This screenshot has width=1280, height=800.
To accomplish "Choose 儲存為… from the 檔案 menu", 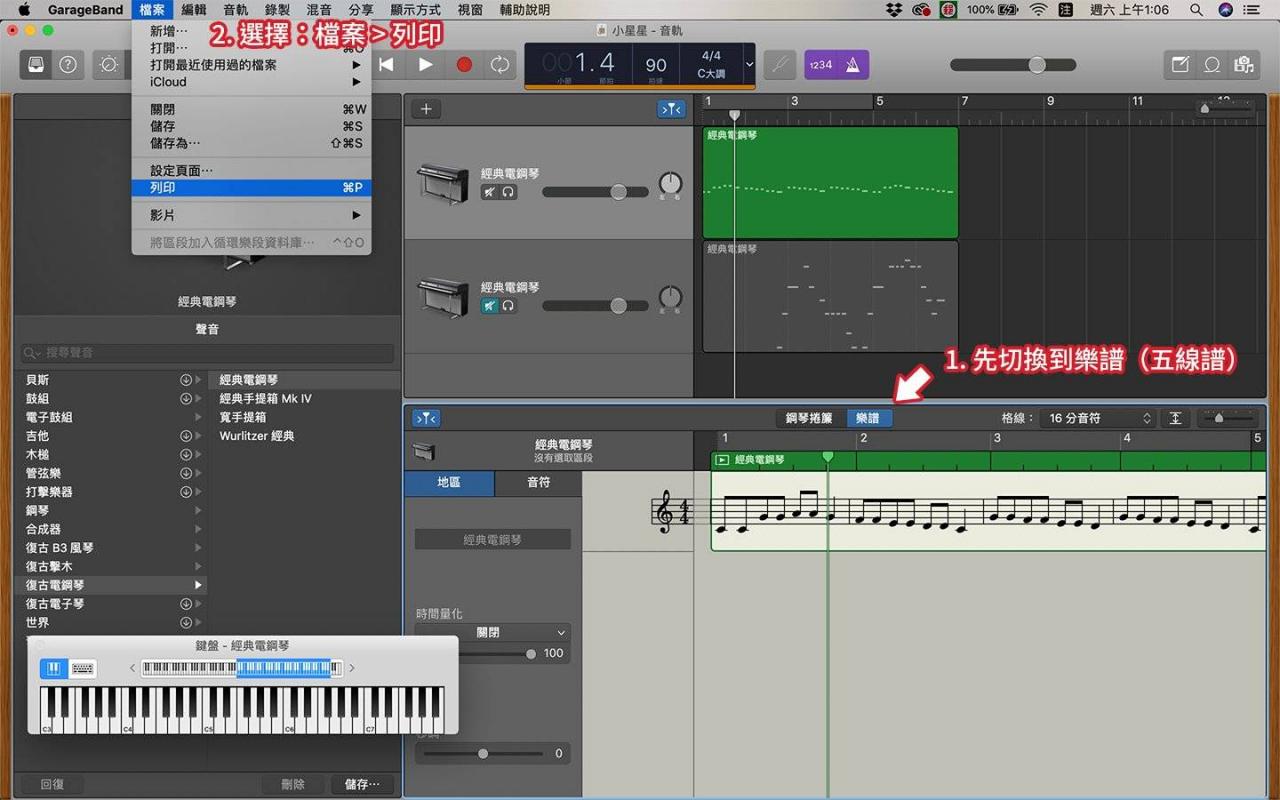I will pos(251,143).
